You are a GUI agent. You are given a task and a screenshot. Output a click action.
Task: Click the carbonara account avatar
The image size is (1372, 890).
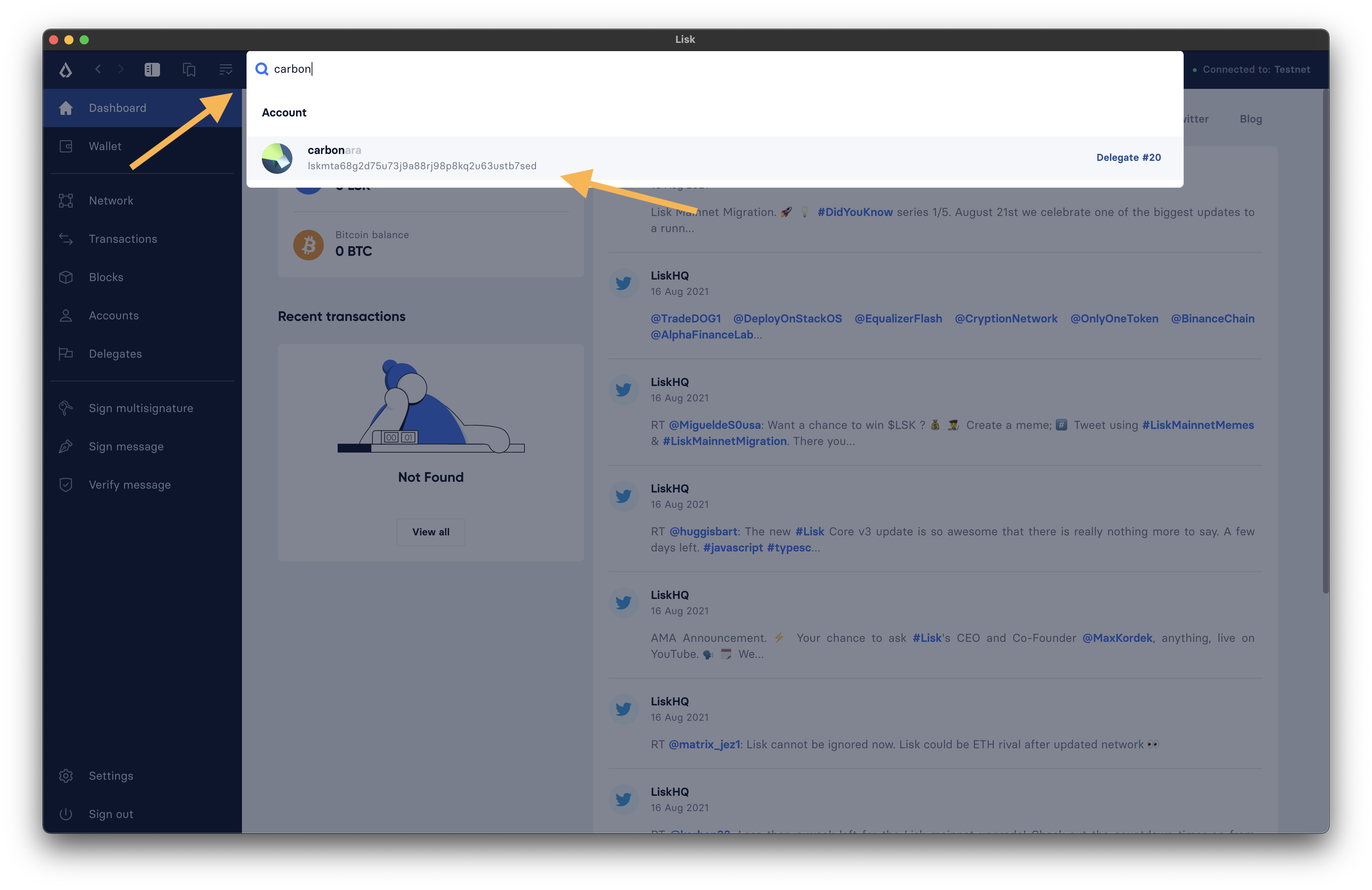(277, 158)
